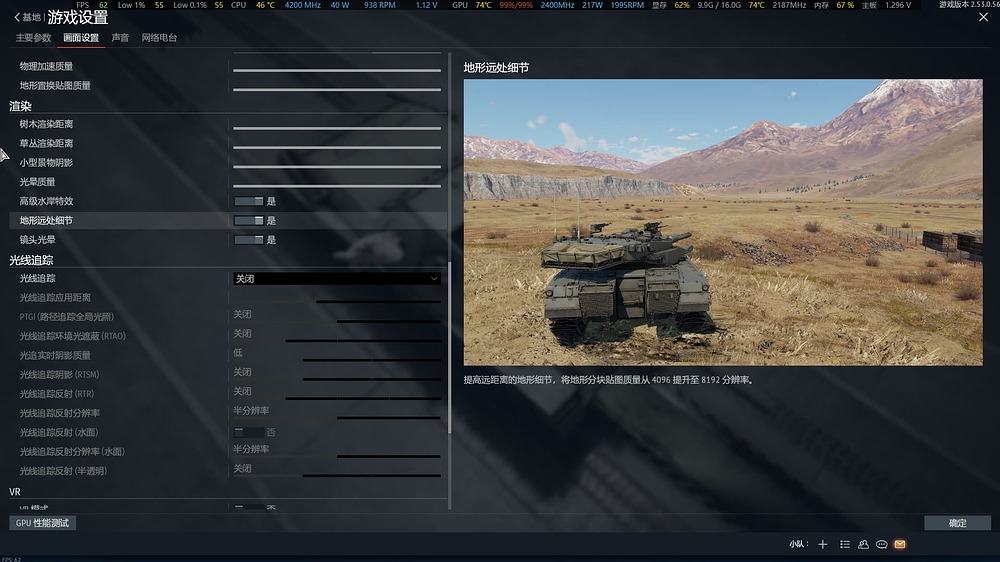Click the 物理加速质量 slider
Image resolution: width=1000 pixels, height=562 pixels.
[x=336, y=70]
